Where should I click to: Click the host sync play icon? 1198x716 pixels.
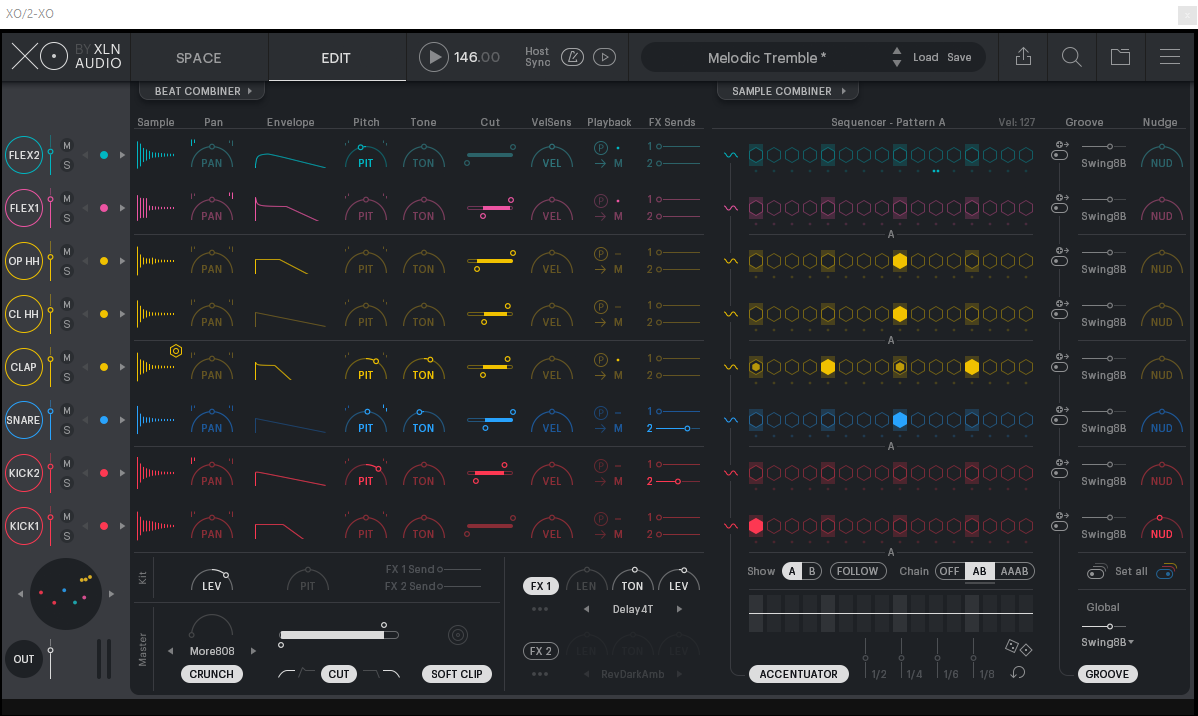pos(604,57)
